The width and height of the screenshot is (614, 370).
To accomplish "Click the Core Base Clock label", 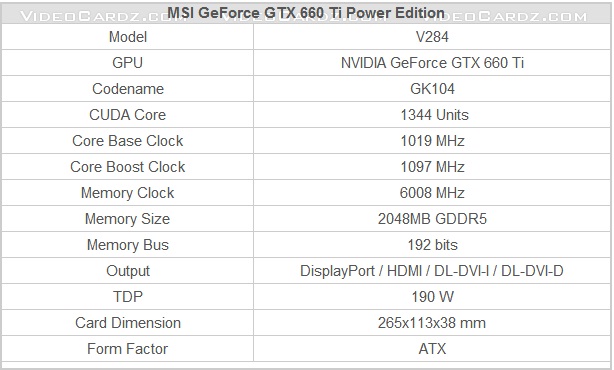I will click(x=128, y=141).
